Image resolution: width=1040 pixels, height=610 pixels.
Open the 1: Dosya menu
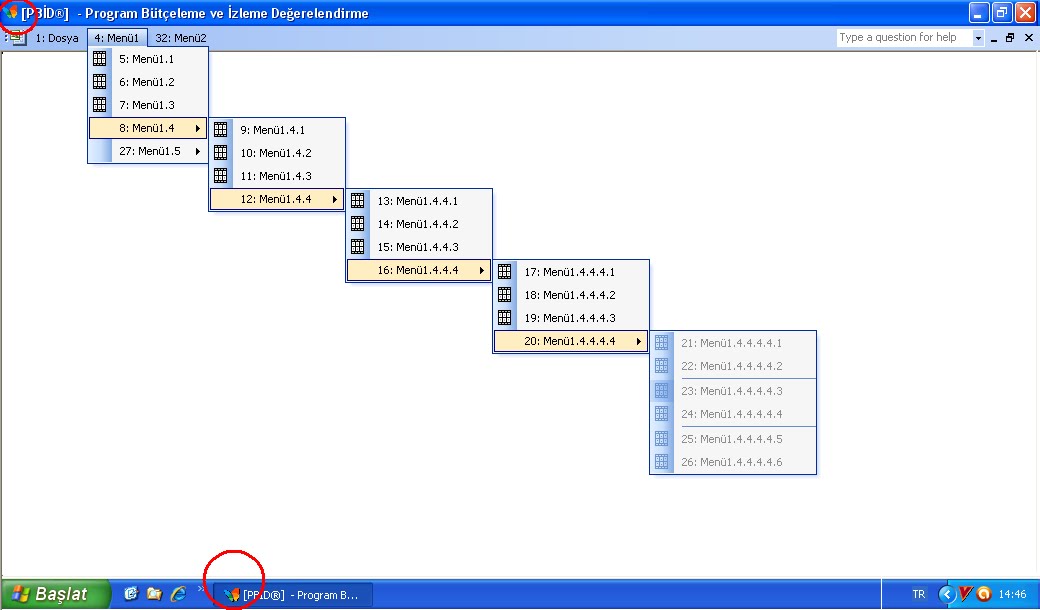(57, 38)
